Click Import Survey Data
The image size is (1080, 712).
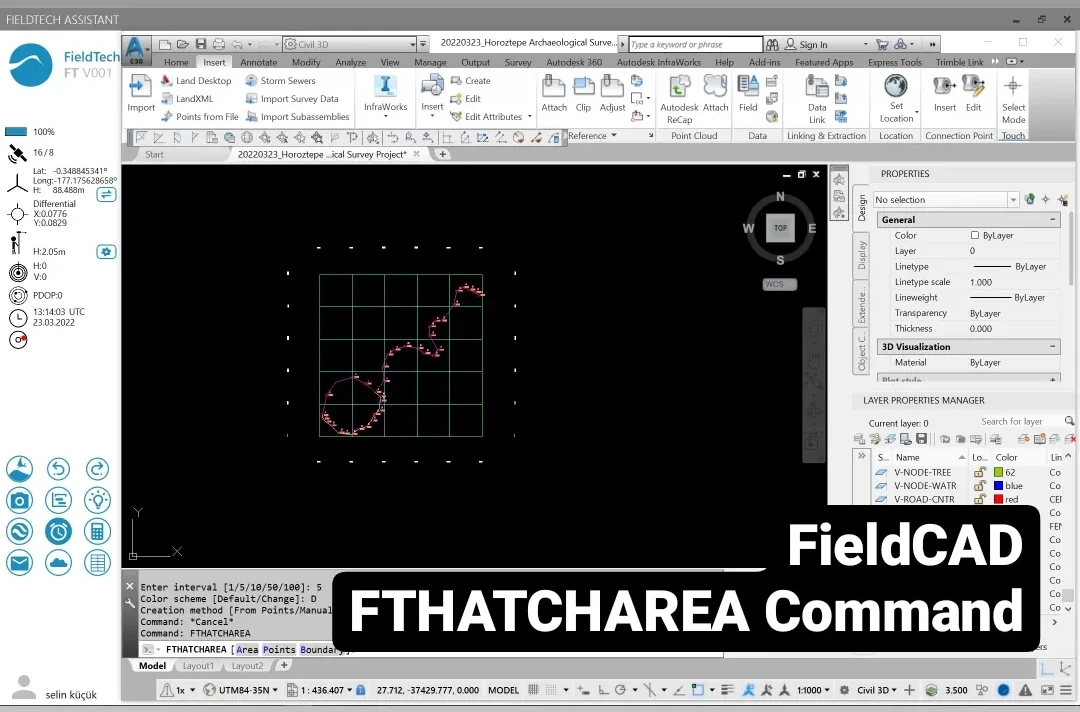292,99
